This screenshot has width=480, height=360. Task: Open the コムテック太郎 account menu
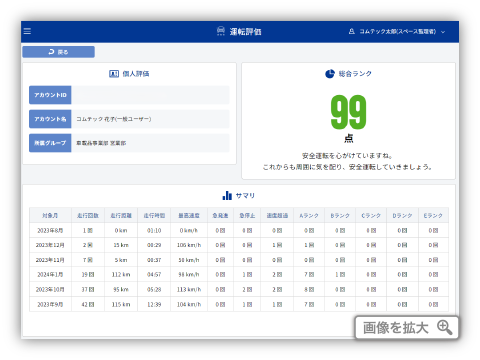pyautogui.click(x=397, y=32)
